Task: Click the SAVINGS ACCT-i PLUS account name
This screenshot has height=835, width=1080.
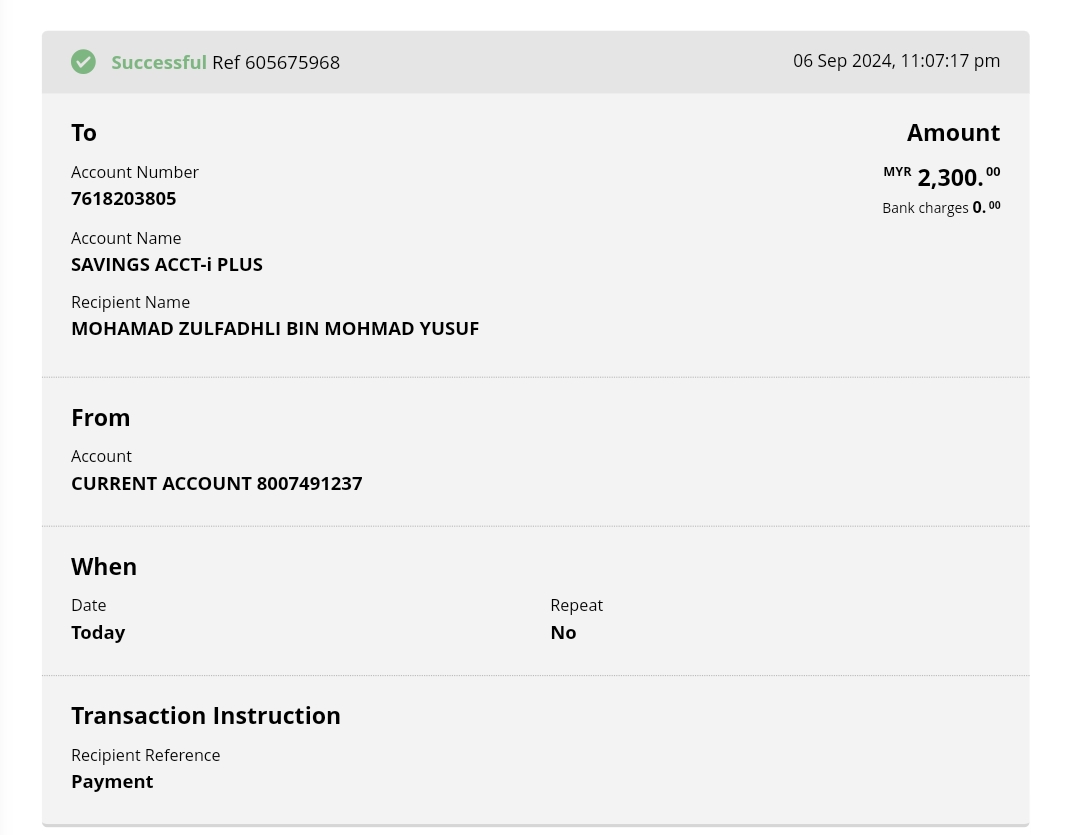Action: point(166,264)
